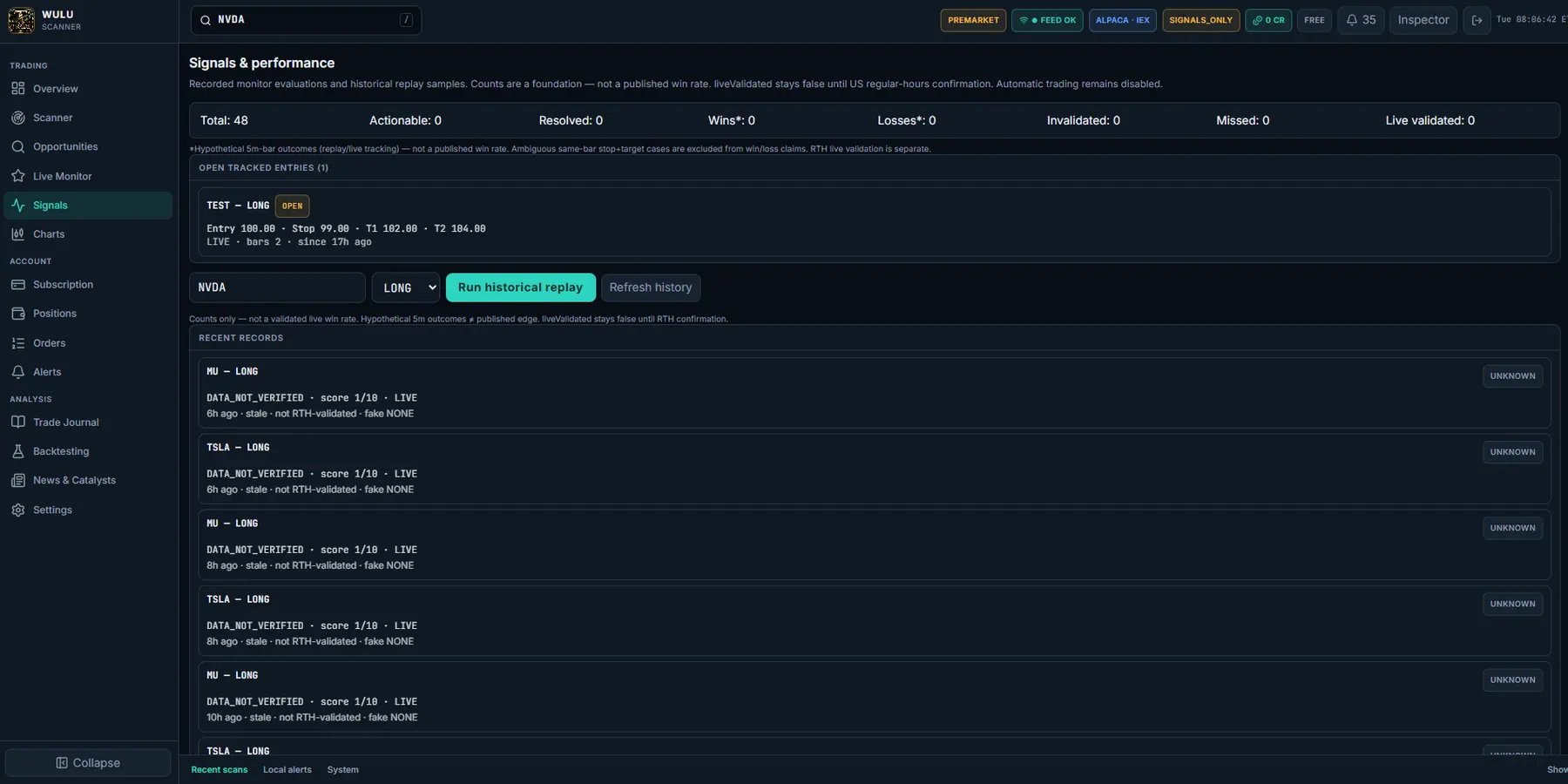
Task: Click the NVDA symbol search field at top
Action: click(306, 20)
